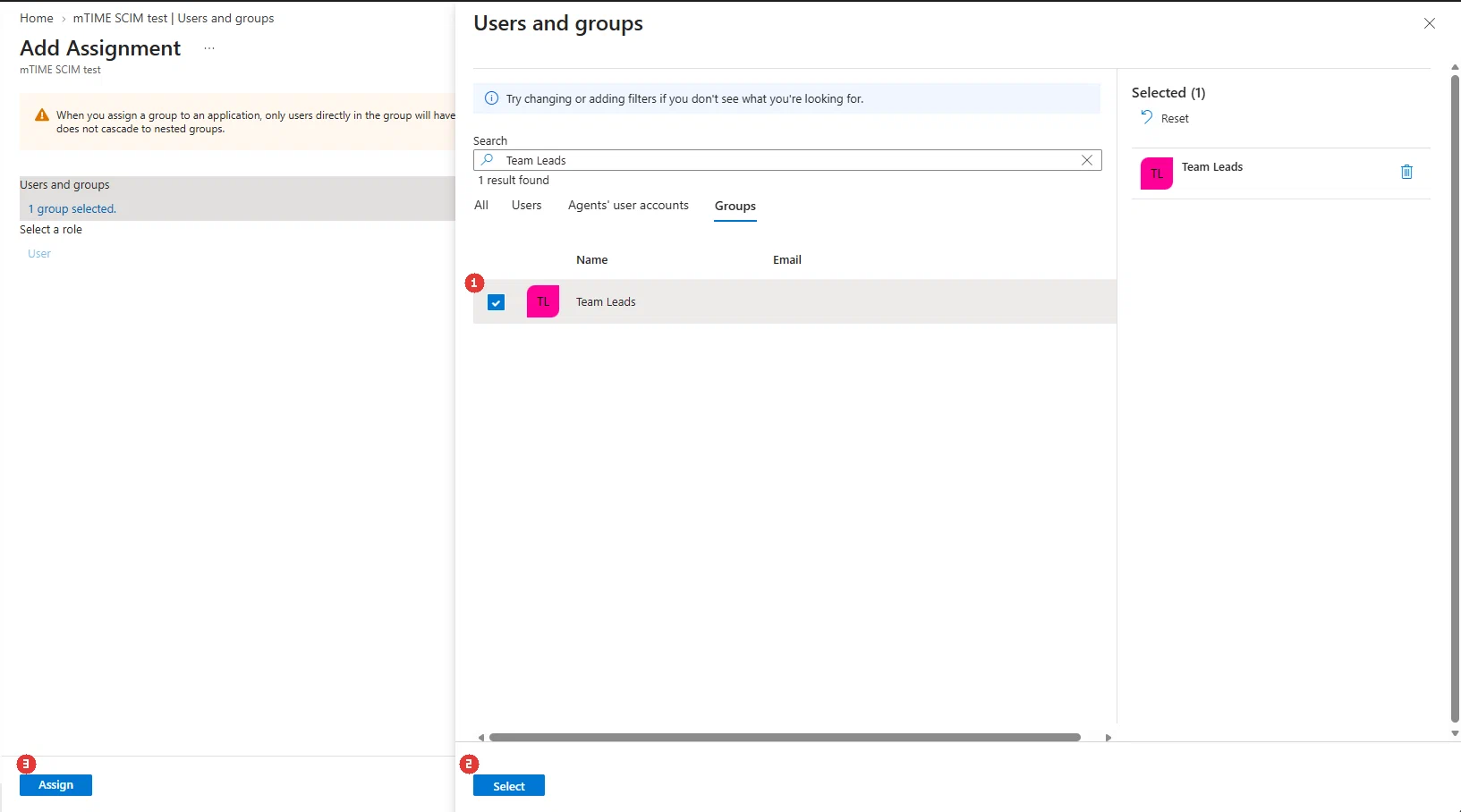Viewport: 1461px width, 812px height.
Task: Click the down arrow of the vertical scrollbar
Action: 1455,733
